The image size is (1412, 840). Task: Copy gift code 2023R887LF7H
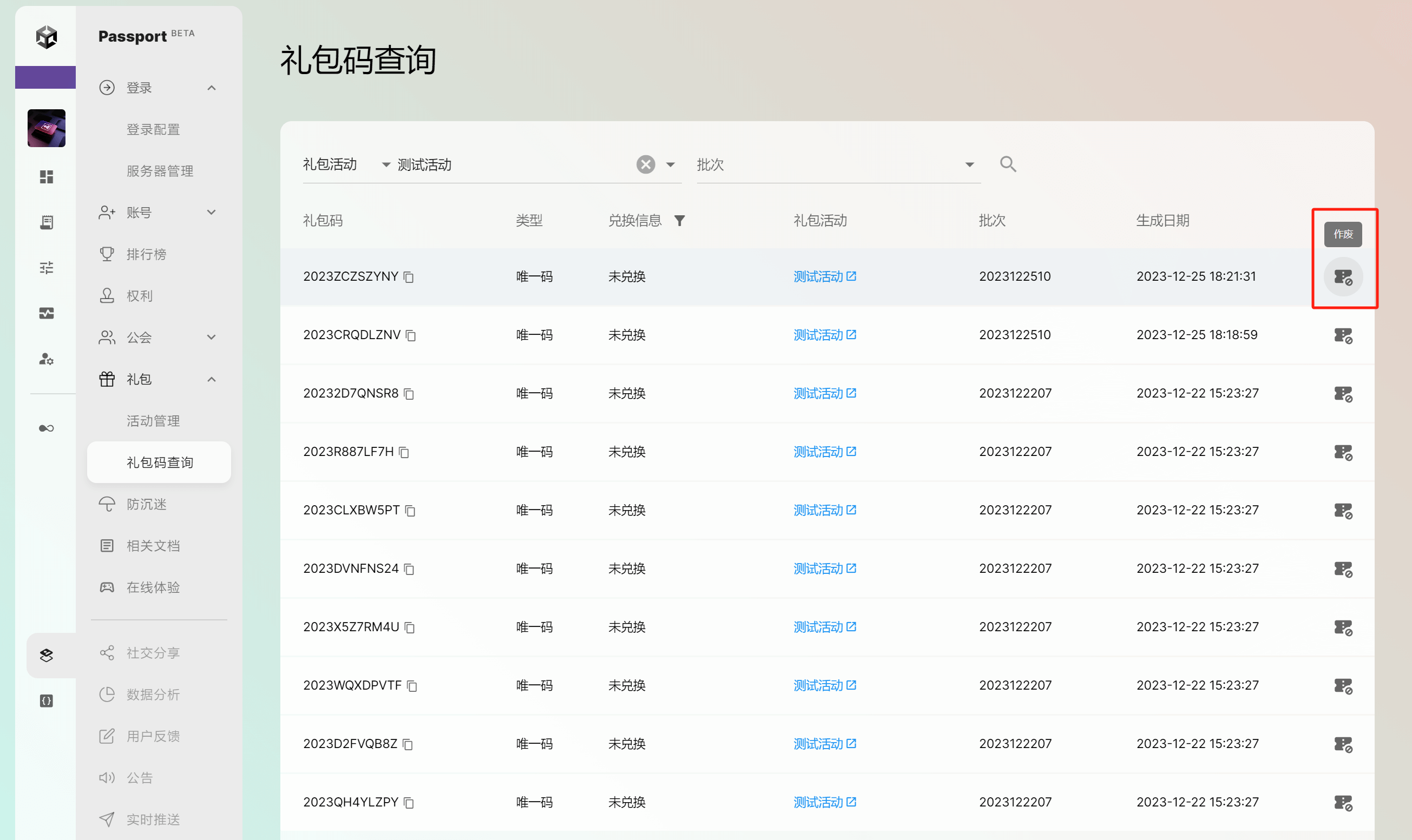point(404,452)
